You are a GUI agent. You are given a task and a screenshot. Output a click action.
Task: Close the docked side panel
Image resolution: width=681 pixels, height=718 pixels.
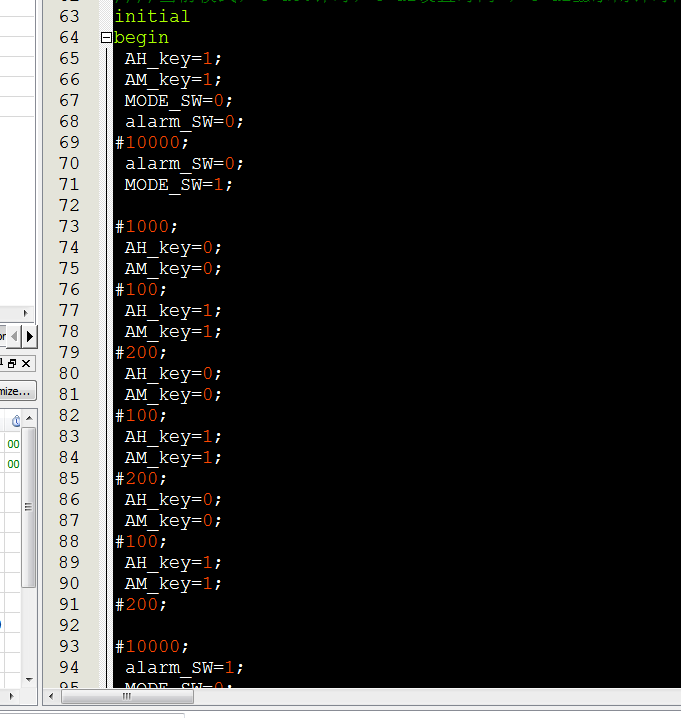[26, 364]
